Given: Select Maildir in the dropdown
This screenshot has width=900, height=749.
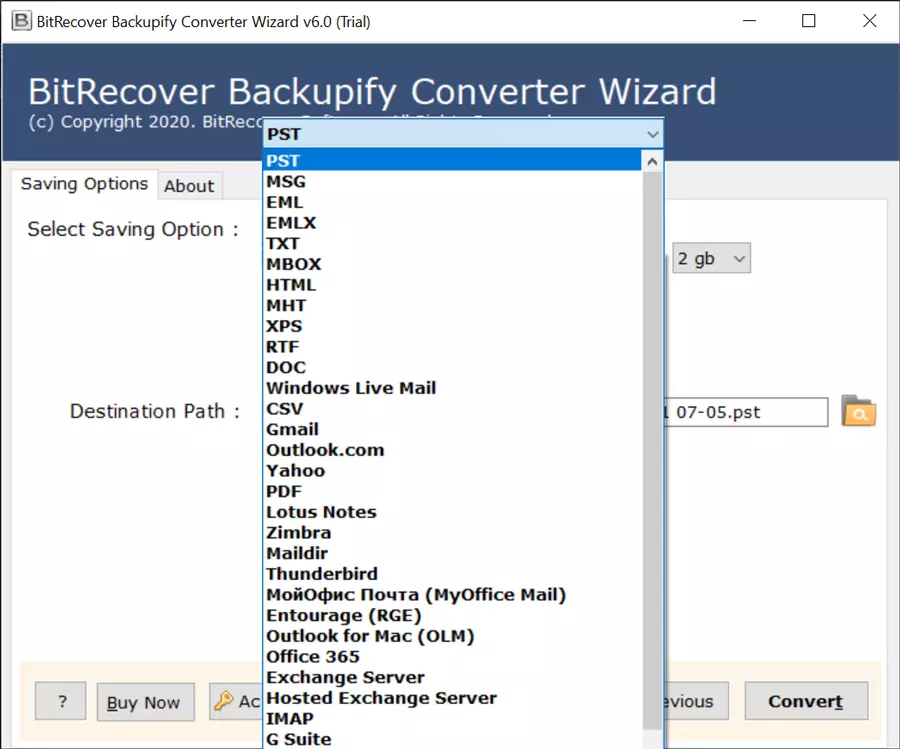Looking at the screenshot, I should tap(452, 553).
